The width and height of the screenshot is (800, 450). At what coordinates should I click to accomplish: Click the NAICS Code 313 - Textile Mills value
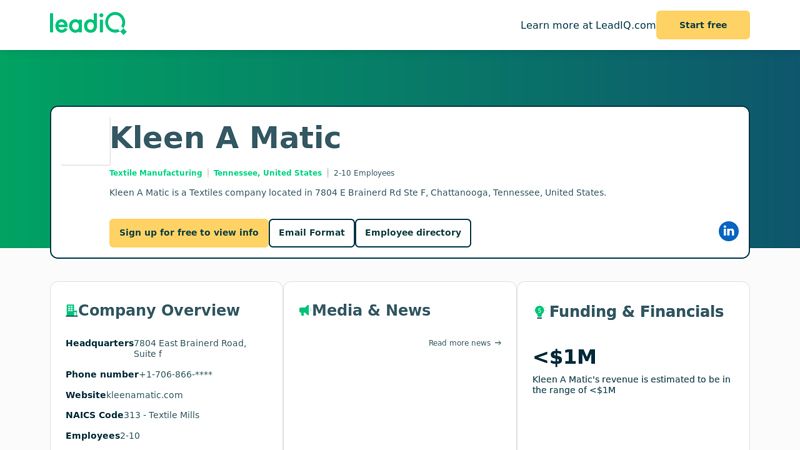click(161, 415)
